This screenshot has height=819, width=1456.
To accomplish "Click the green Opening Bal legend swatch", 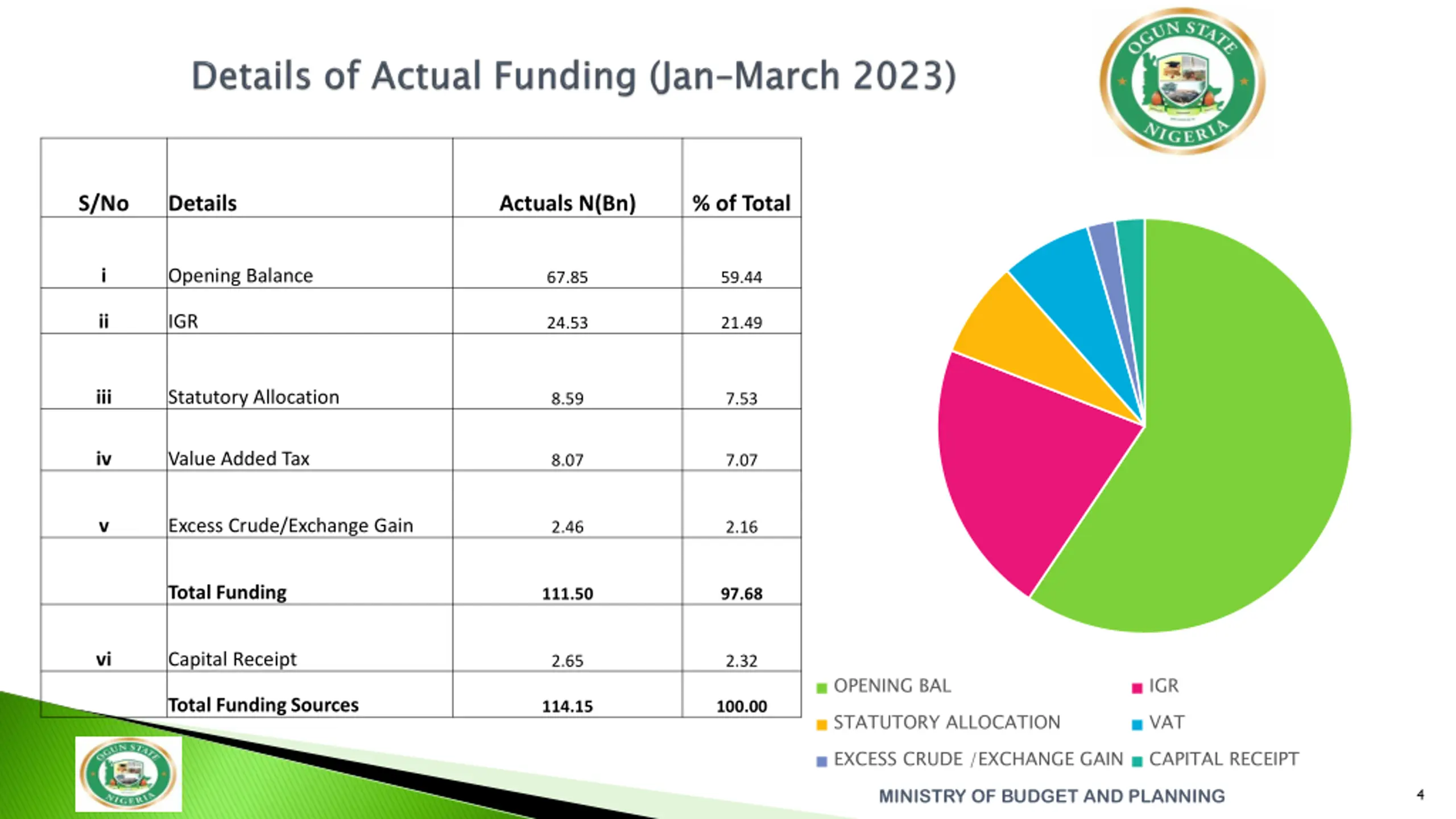I will [x=821, y=688].
